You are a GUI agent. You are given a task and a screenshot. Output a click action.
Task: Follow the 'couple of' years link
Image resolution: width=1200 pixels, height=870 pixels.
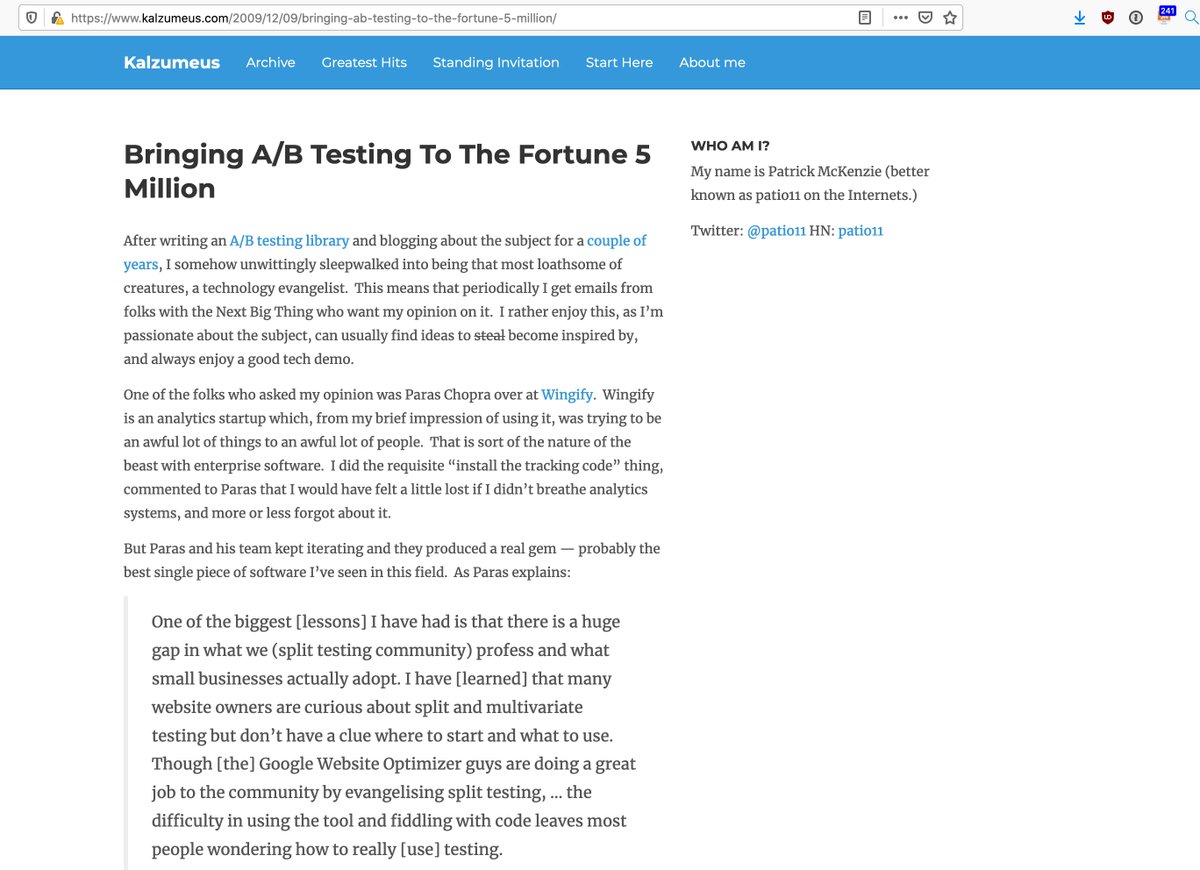pos(616,241)
